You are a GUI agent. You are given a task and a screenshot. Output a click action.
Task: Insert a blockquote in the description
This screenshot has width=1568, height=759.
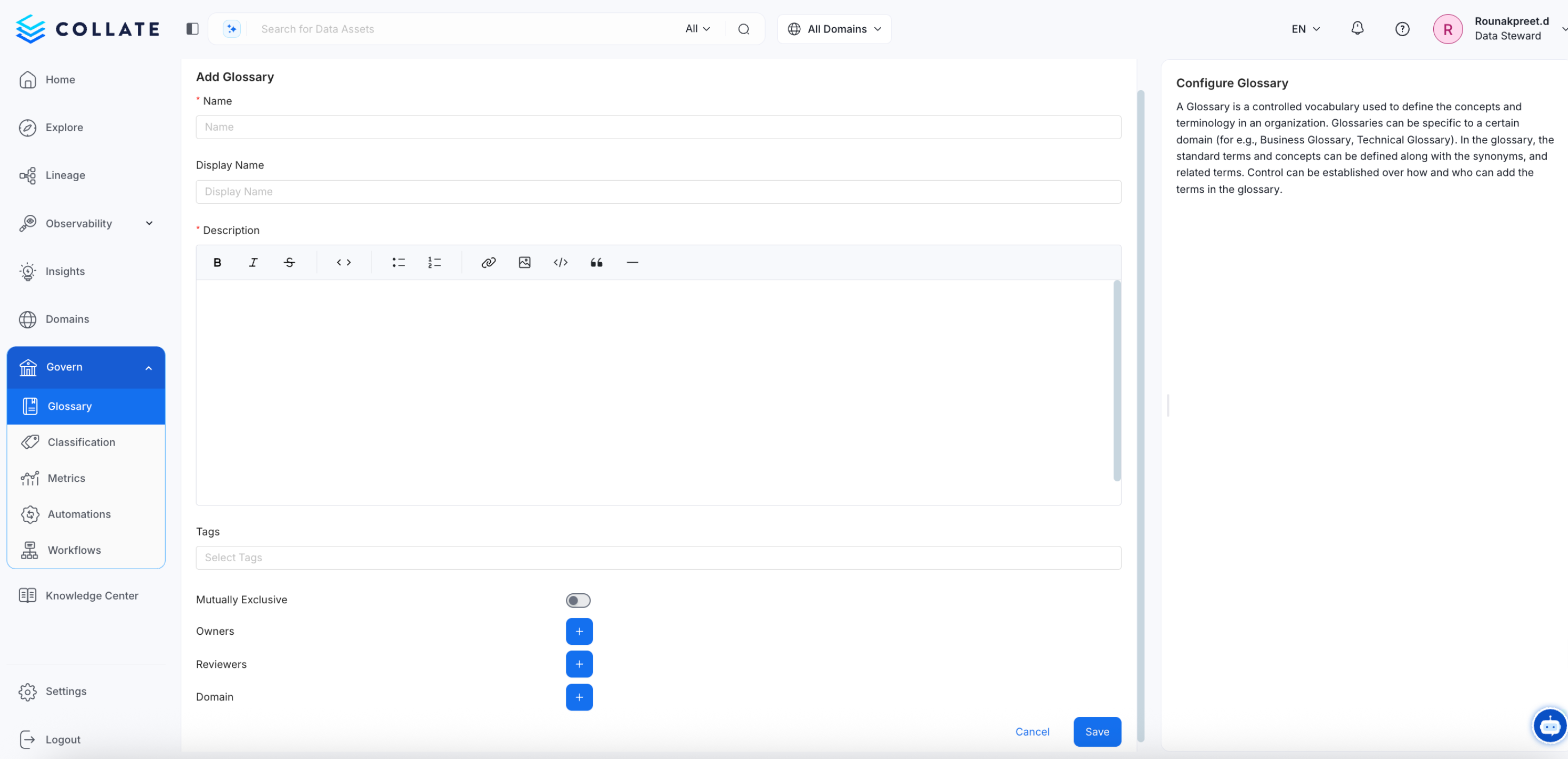pos(596,262)
